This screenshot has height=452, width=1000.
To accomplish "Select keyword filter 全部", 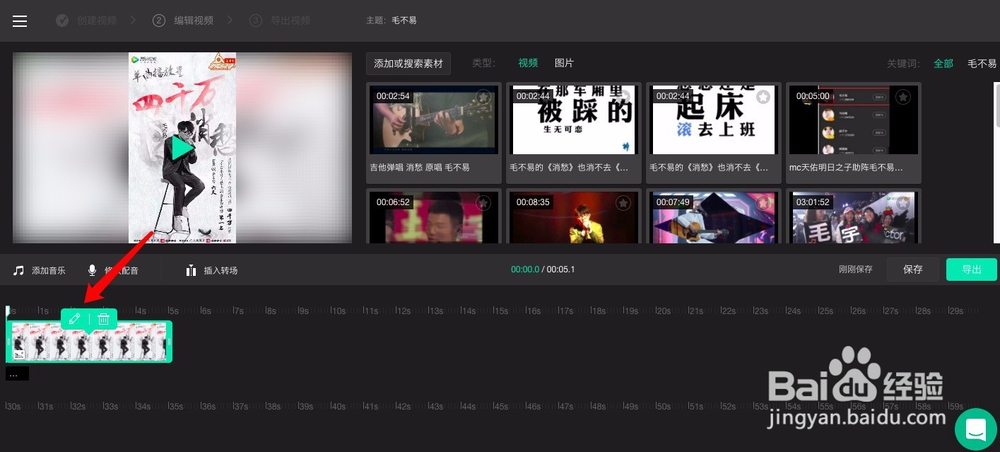I will [x=943, y=64].
